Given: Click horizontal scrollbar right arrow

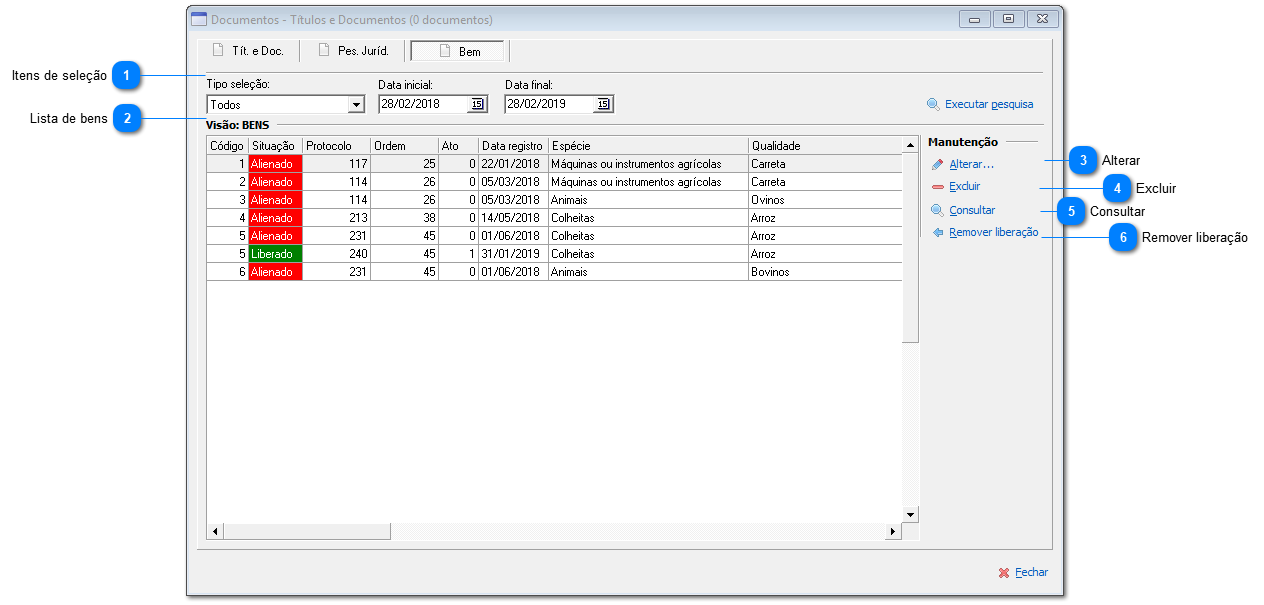Looking at the screenshot, I should pyautogui.click(x=893, y=531).
